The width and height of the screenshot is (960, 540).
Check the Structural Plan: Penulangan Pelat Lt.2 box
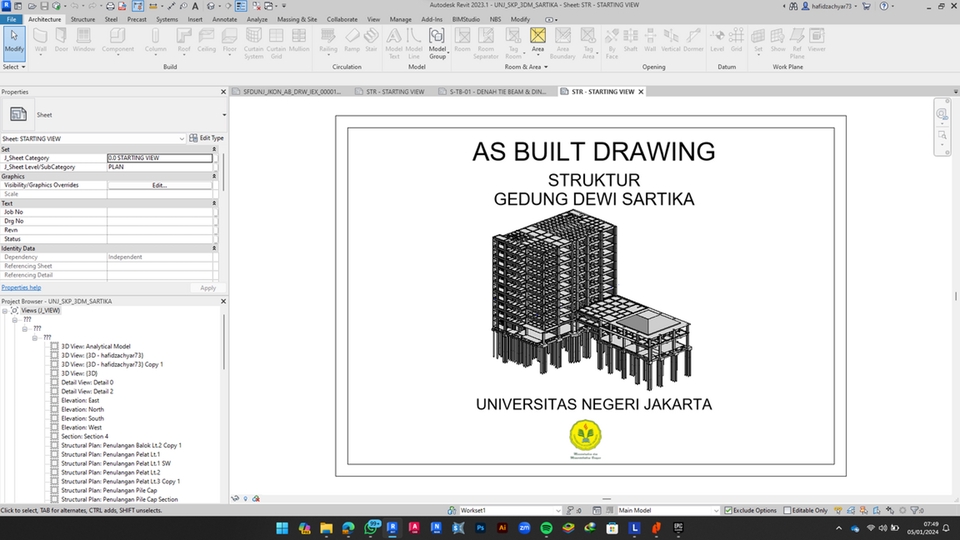[54, 473]
